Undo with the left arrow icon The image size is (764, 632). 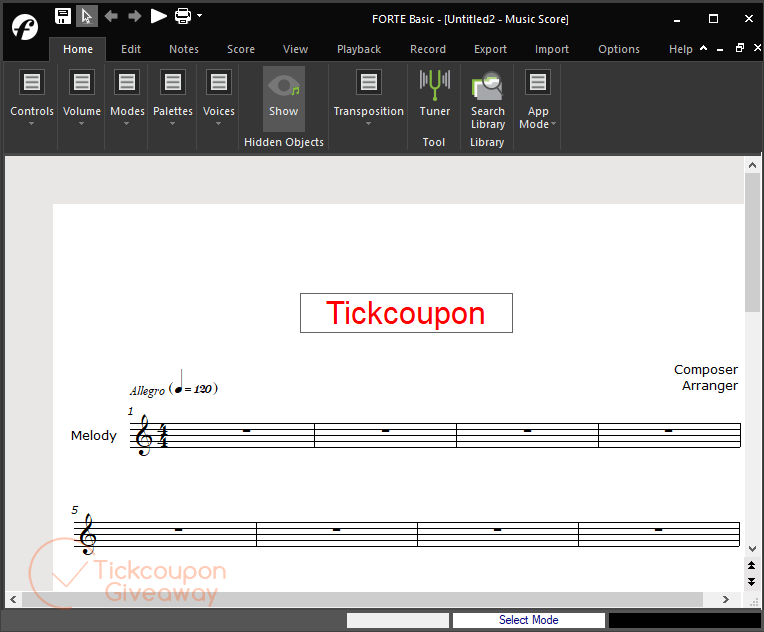pos(111,16)
